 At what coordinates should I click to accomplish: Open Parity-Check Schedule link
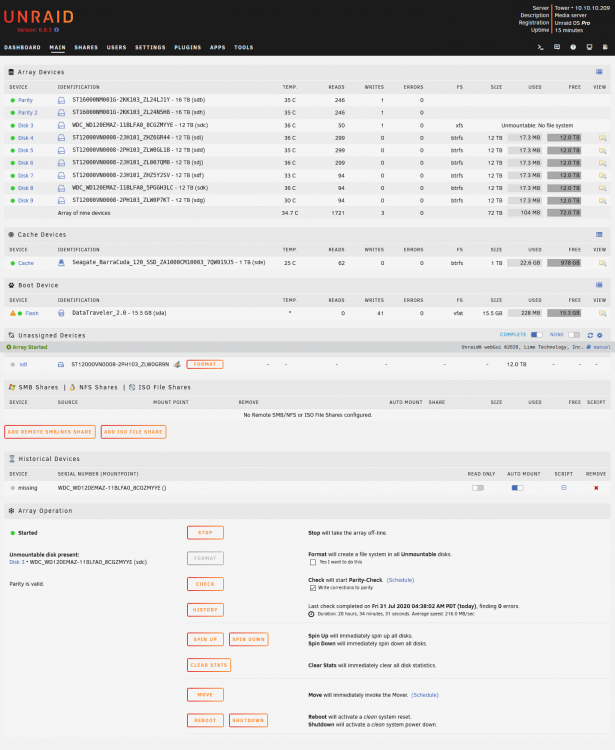(x=400, y=580)
